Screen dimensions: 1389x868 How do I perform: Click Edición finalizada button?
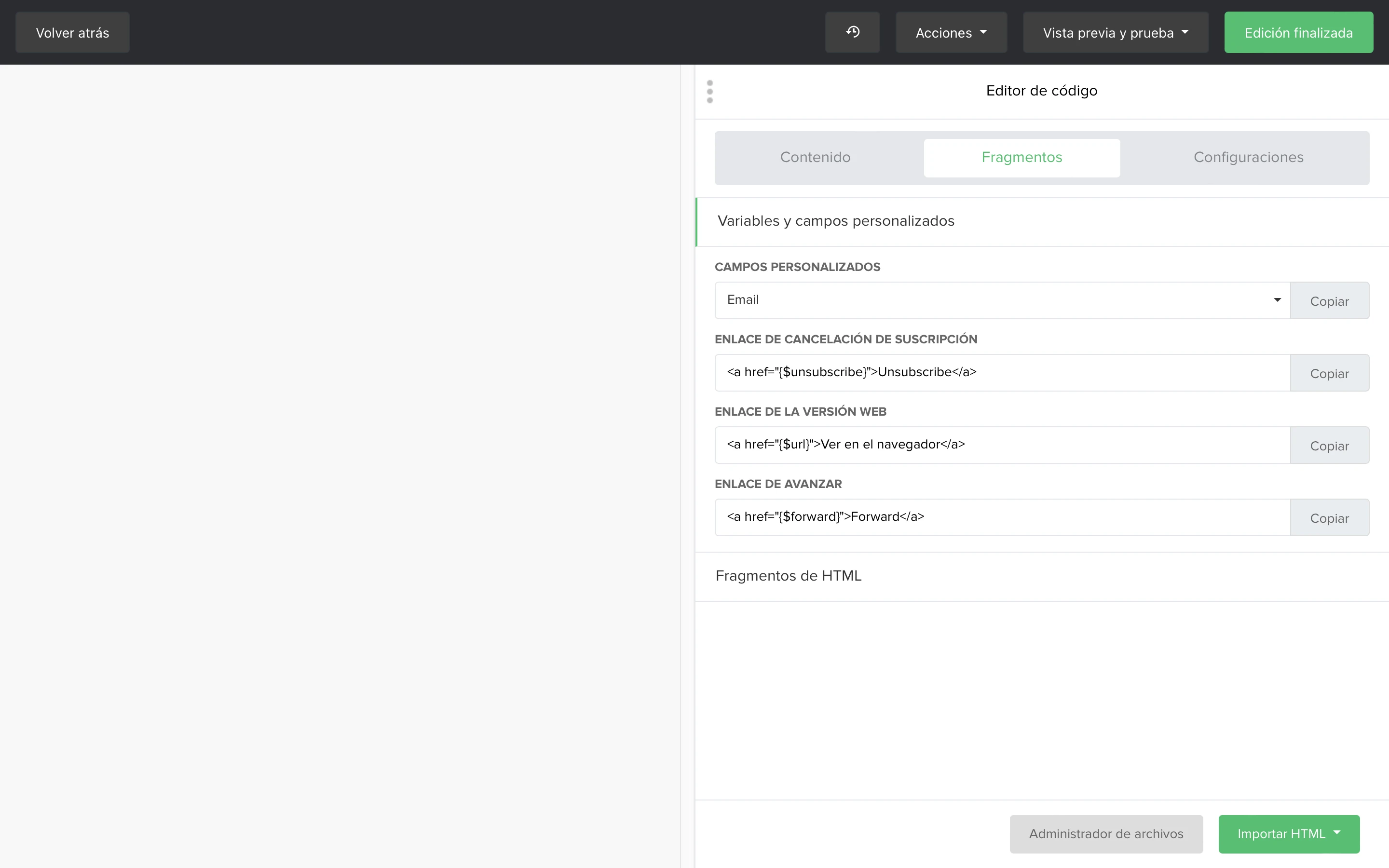coord(1298,33)
